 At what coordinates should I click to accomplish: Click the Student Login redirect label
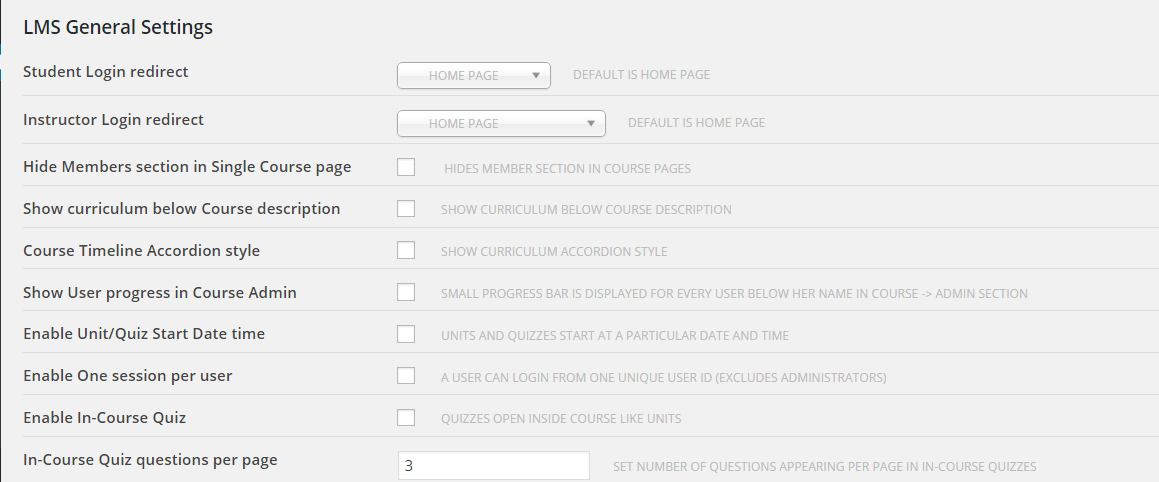tap(106, 72)
